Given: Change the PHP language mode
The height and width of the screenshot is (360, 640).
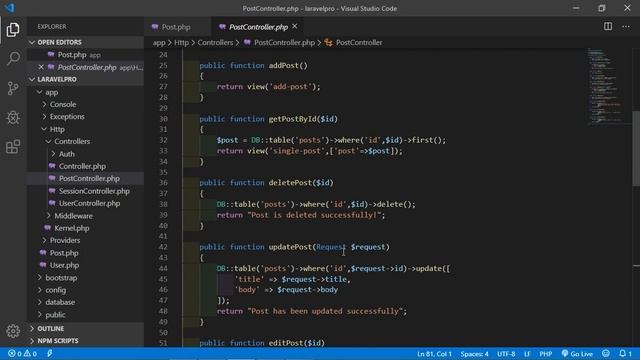Looking at the screenshot, I should point(545,354).
